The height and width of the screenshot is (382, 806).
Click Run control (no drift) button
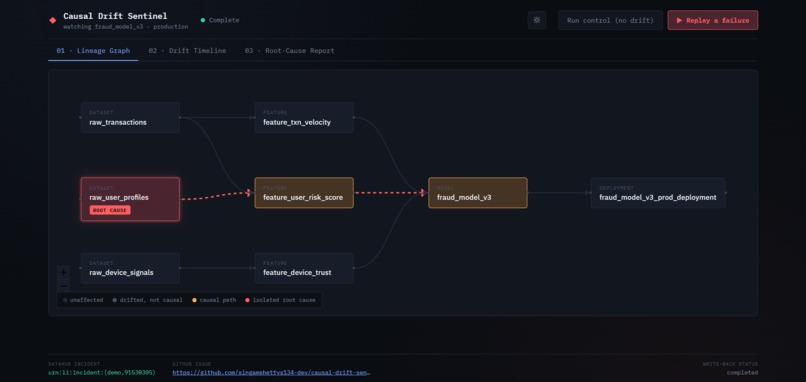(x=610, y=21)
